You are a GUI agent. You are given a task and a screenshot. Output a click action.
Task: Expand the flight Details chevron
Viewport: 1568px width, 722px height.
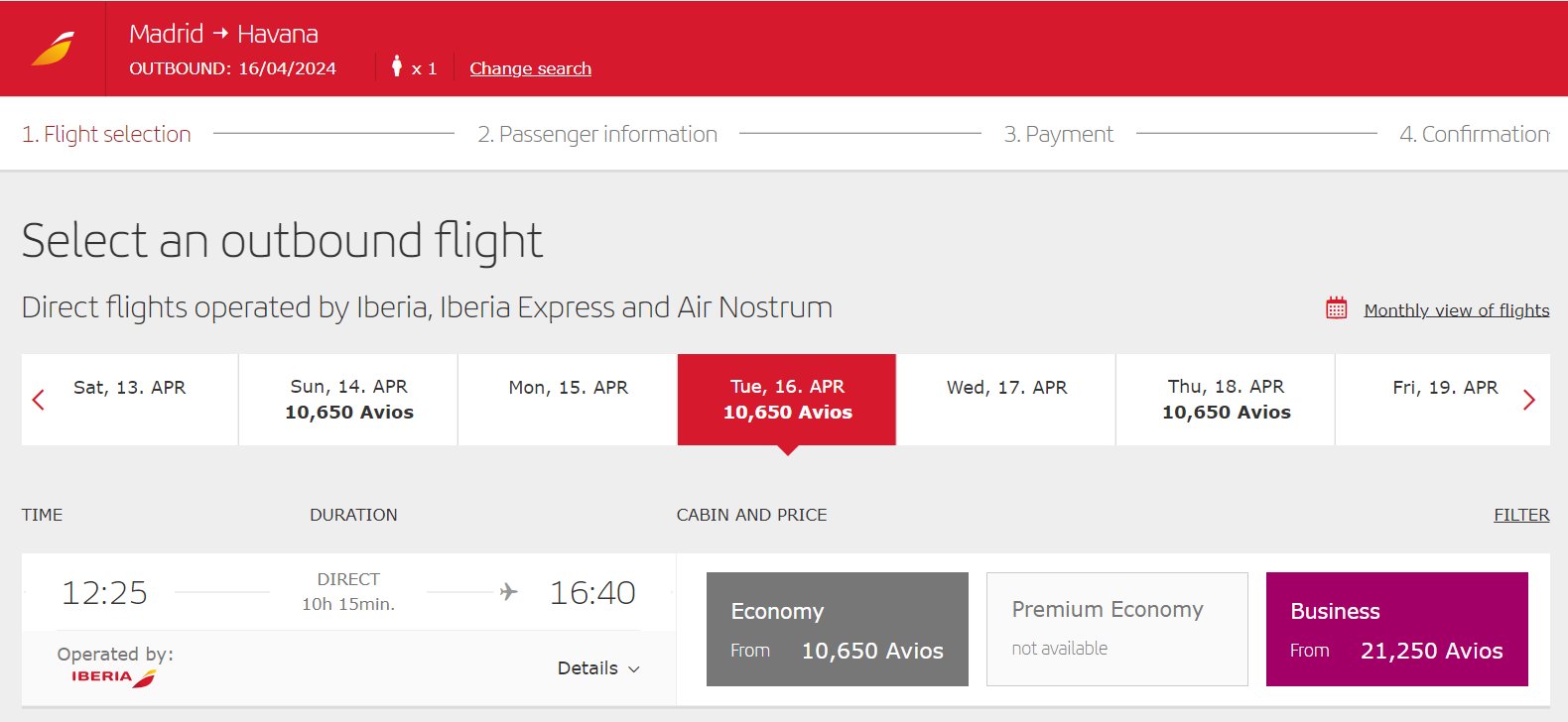coord(634,669)
